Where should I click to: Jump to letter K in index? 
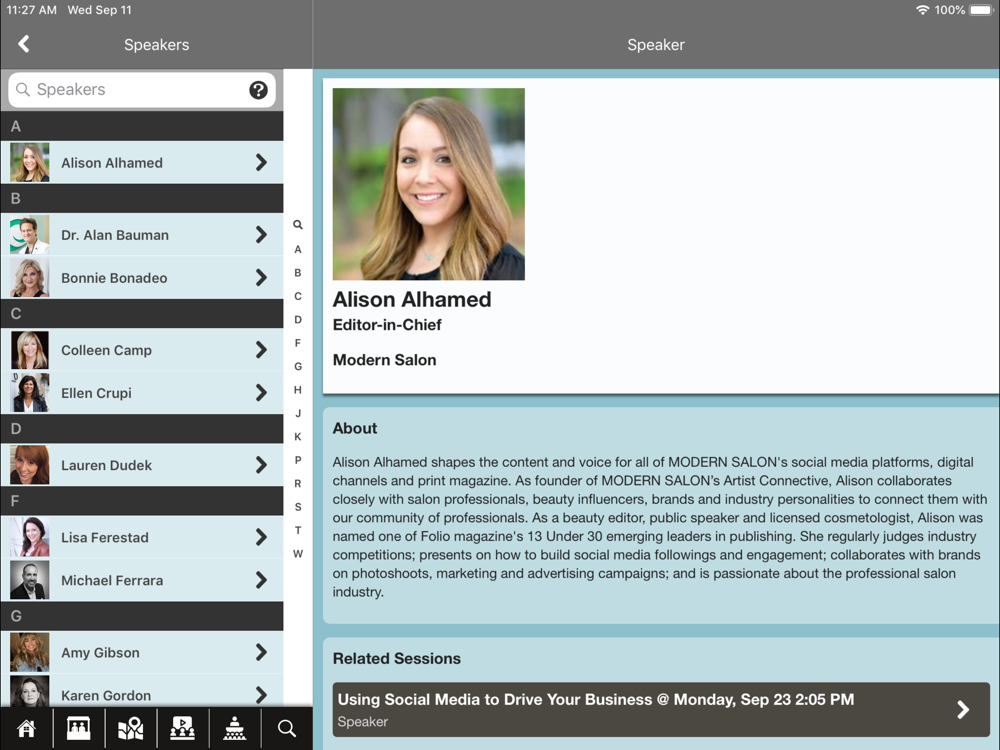pos(298,436)
